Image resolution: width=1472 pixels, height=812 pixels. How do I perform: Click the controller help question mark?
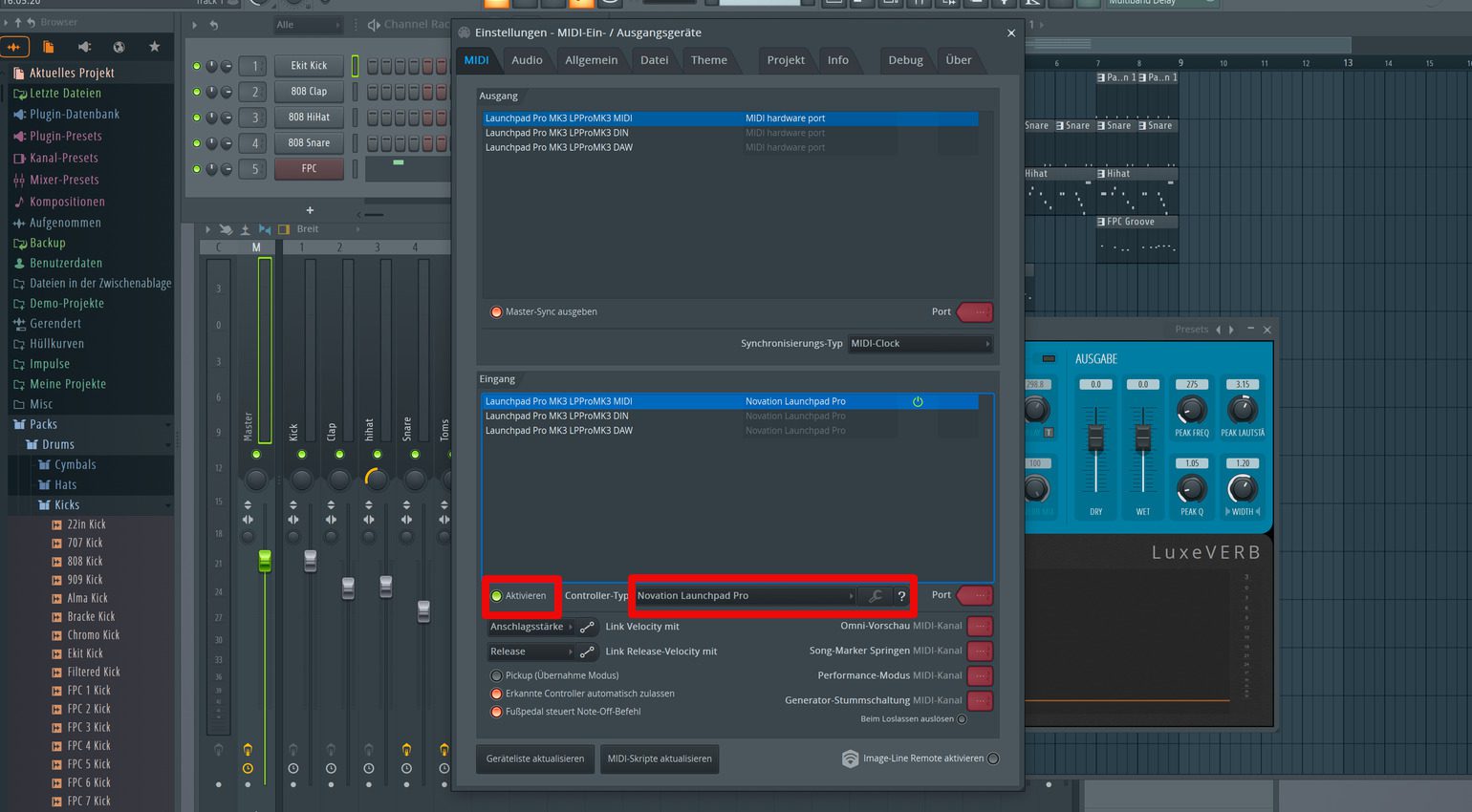click(900, 596)
